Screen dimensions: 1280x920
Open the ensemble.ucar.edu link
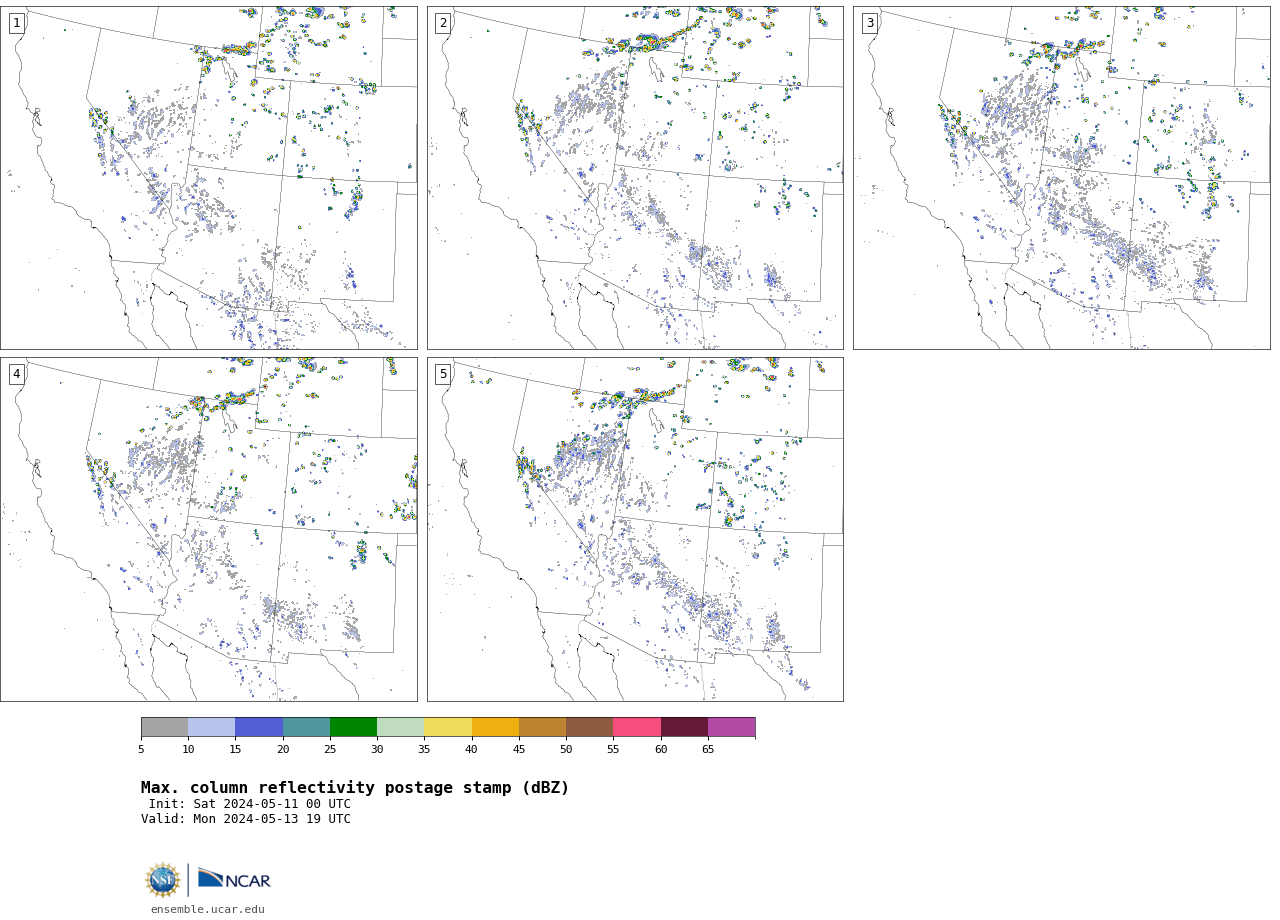[x=208, y=910]
